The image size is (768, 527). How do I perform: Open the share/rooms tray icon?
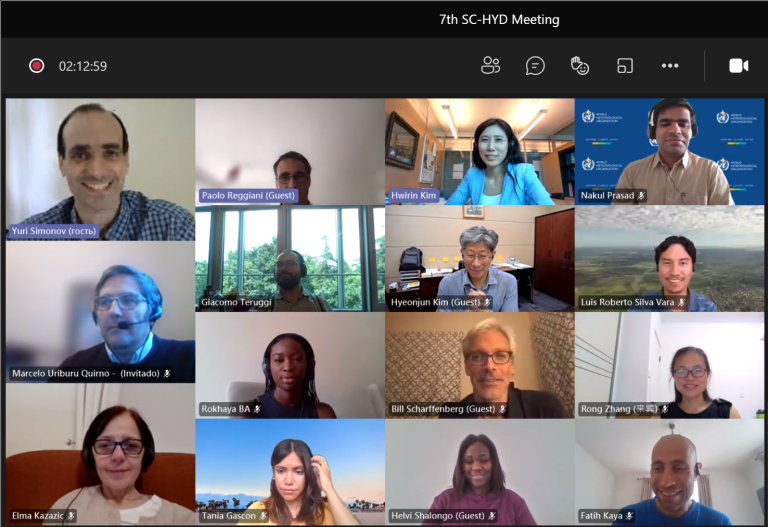click(x=625, y=66)
